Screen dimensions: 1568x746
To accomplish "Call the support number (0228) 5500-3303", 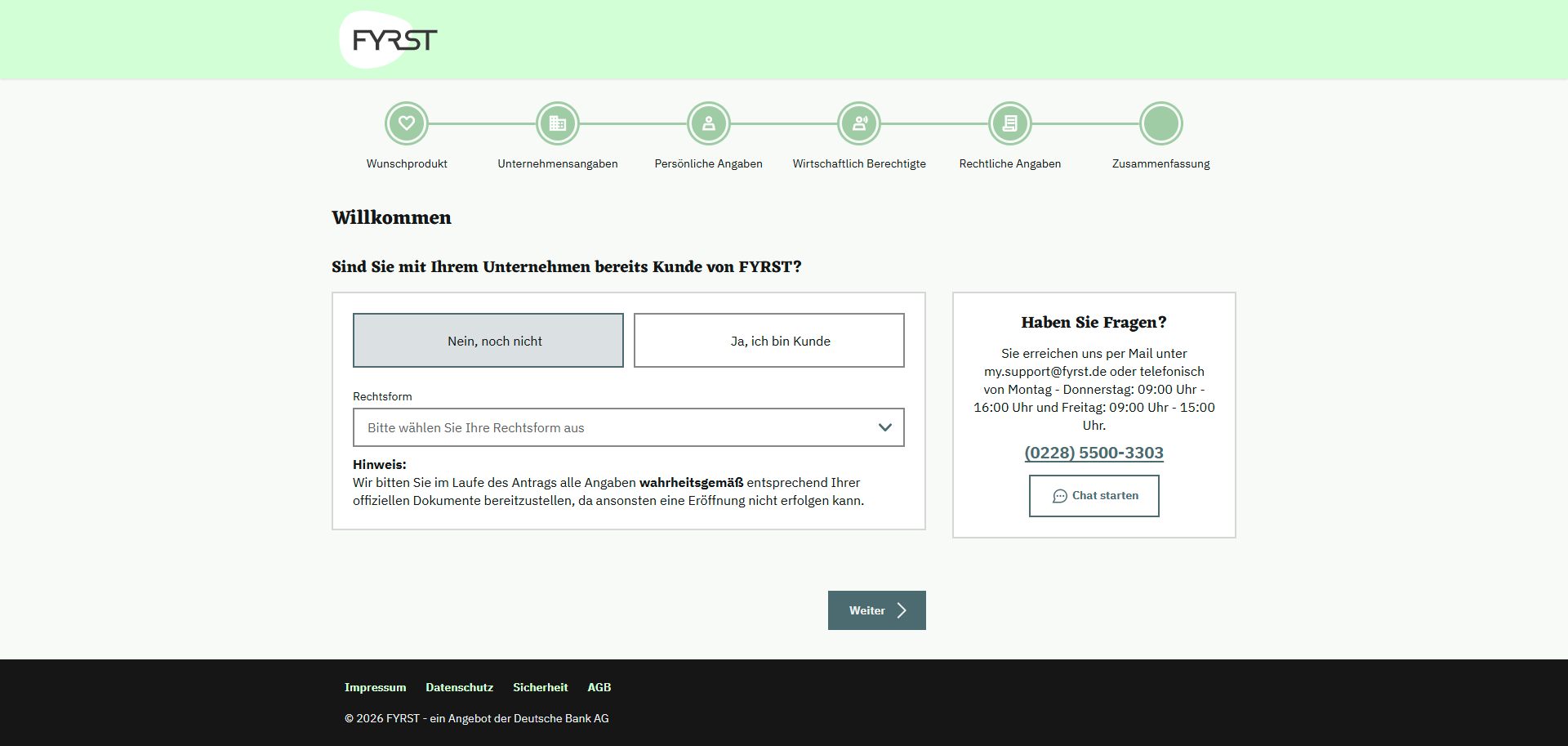I will (x=1094, y=453).
